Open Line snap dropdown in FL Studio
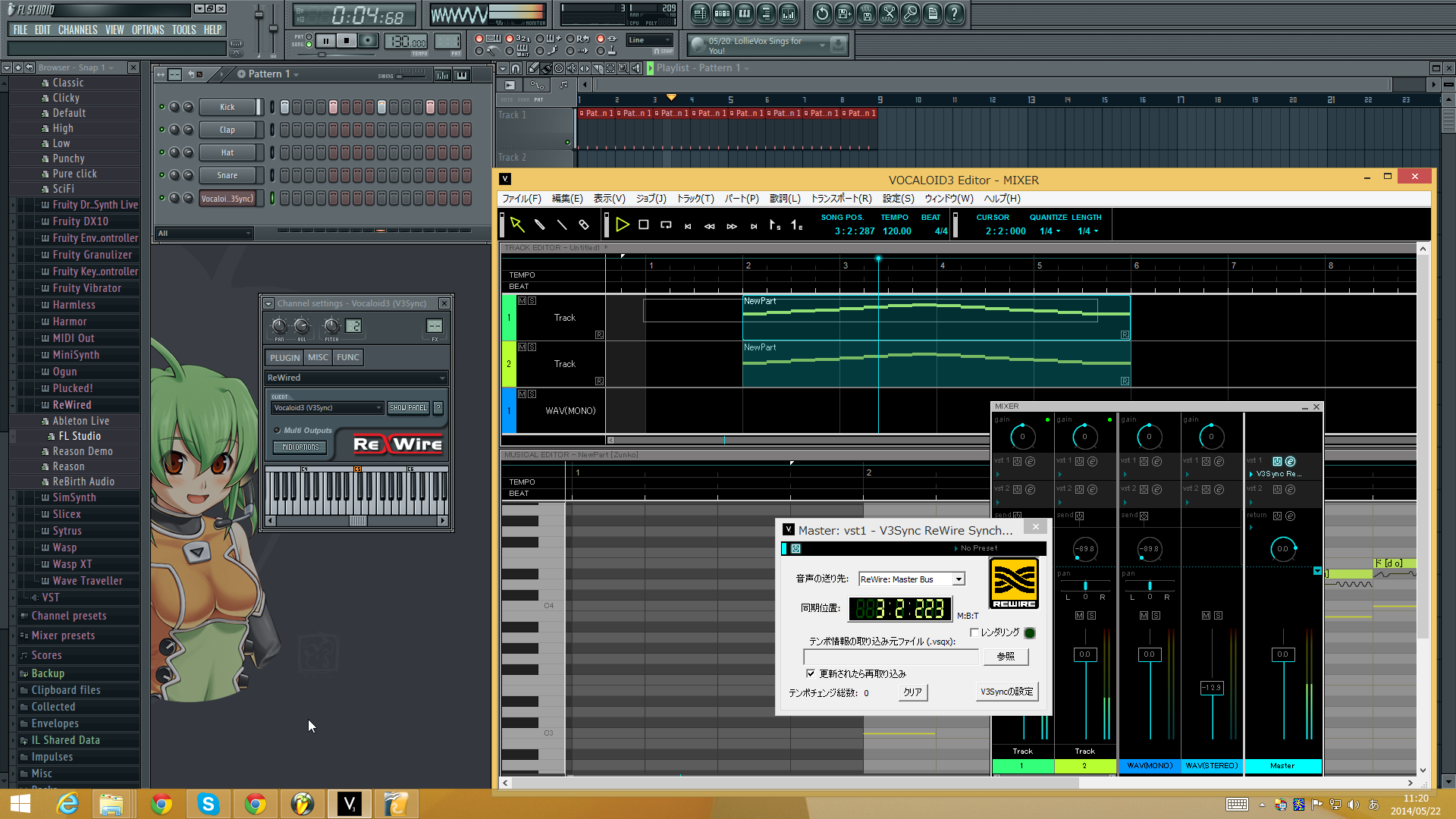The image size is (1456, 819). coord(650,40)
